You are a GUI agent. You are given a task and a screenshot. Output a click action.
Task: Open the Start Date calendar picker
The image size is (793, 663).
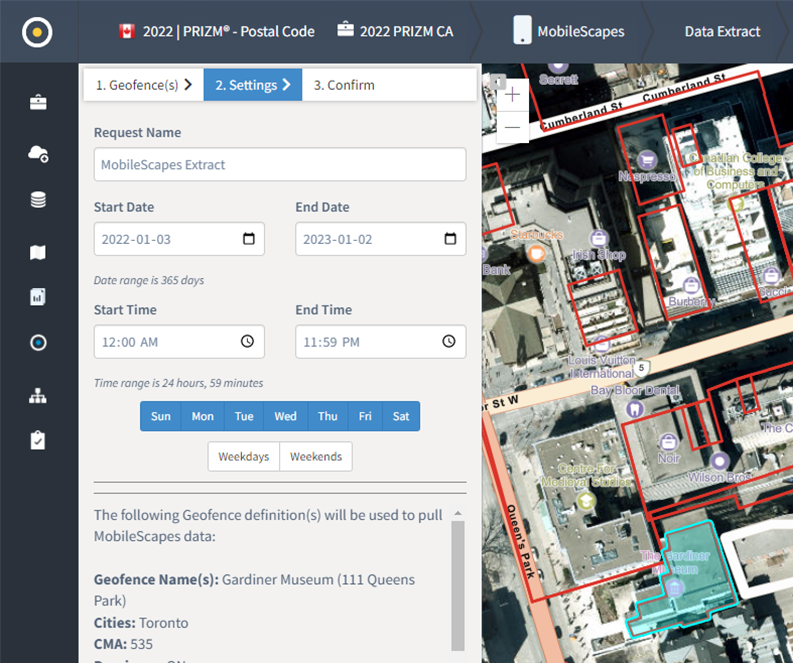(x=248, y=239)
